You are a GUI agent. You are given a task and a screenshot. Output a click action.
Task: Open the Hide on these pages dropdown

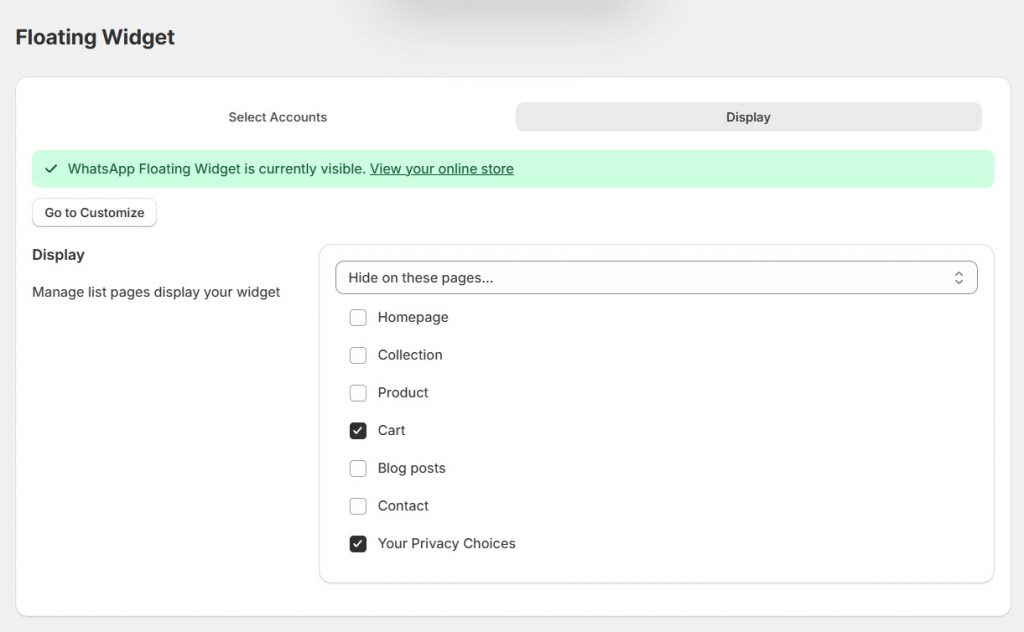click(656, 277)
